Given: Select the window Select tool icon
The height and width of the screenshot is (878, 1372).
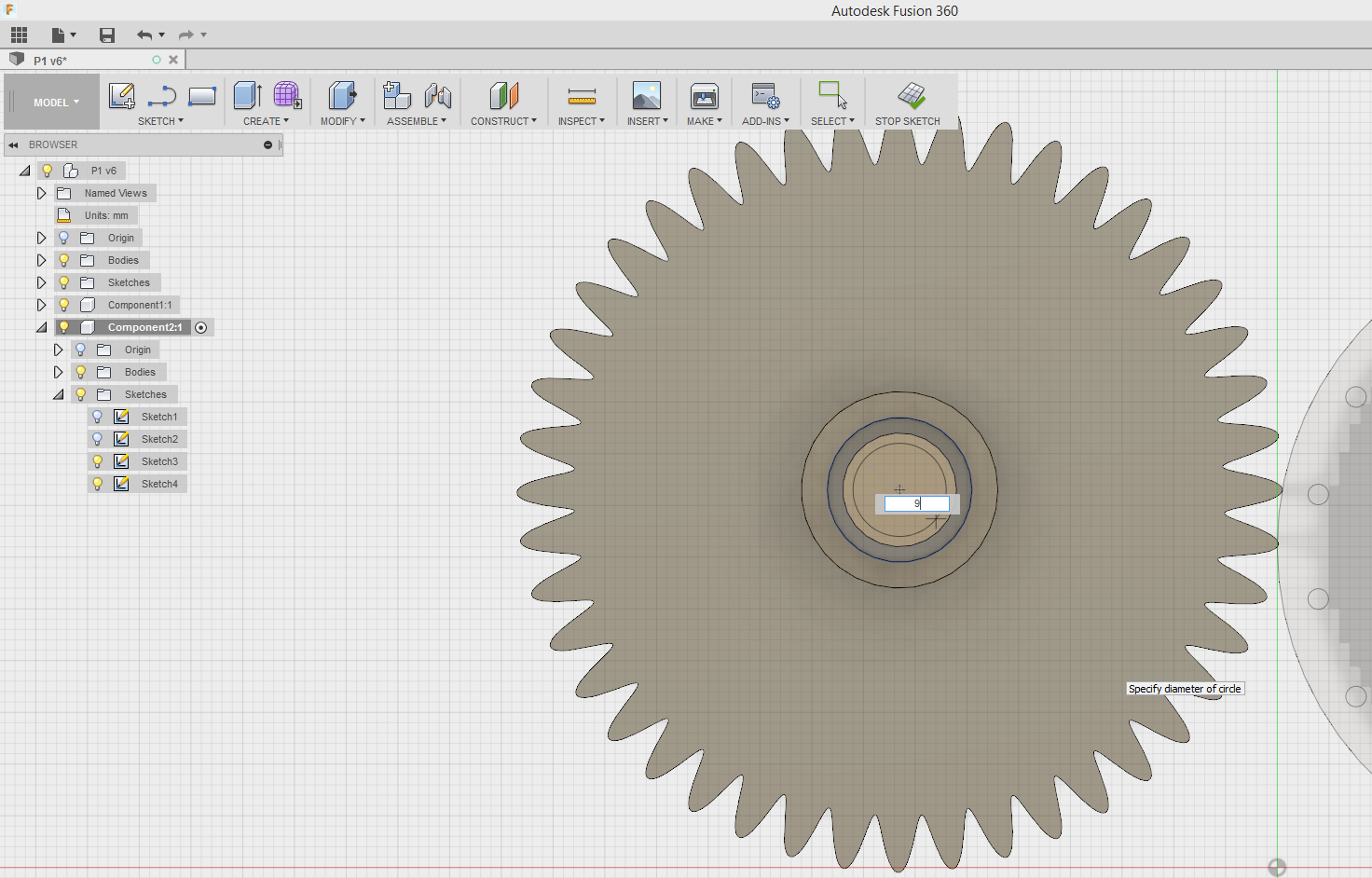Looking at the screenshot, I should (832, 95).
